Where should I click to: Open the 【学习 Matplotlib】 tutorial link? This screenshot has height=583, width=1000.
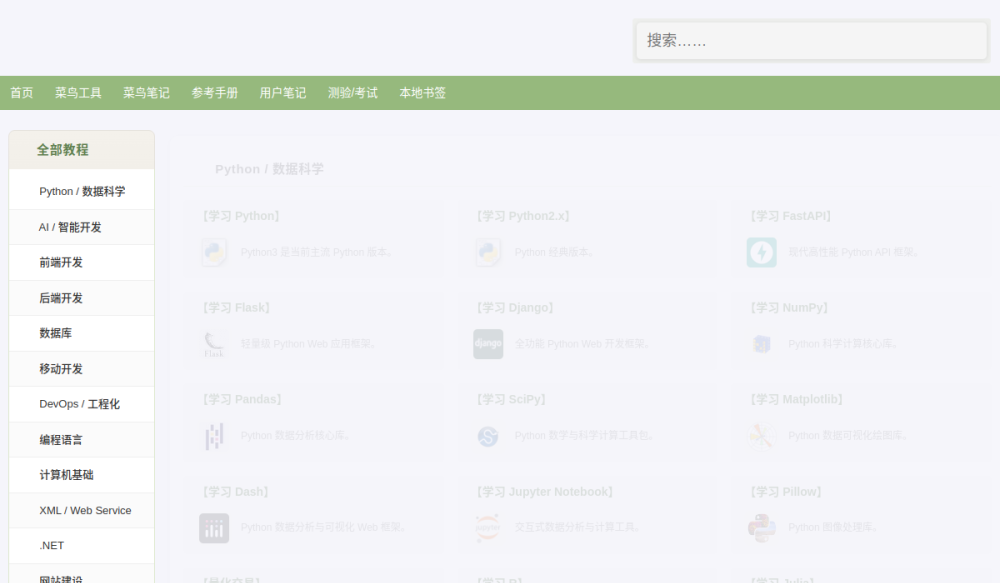tap(797, 400)
